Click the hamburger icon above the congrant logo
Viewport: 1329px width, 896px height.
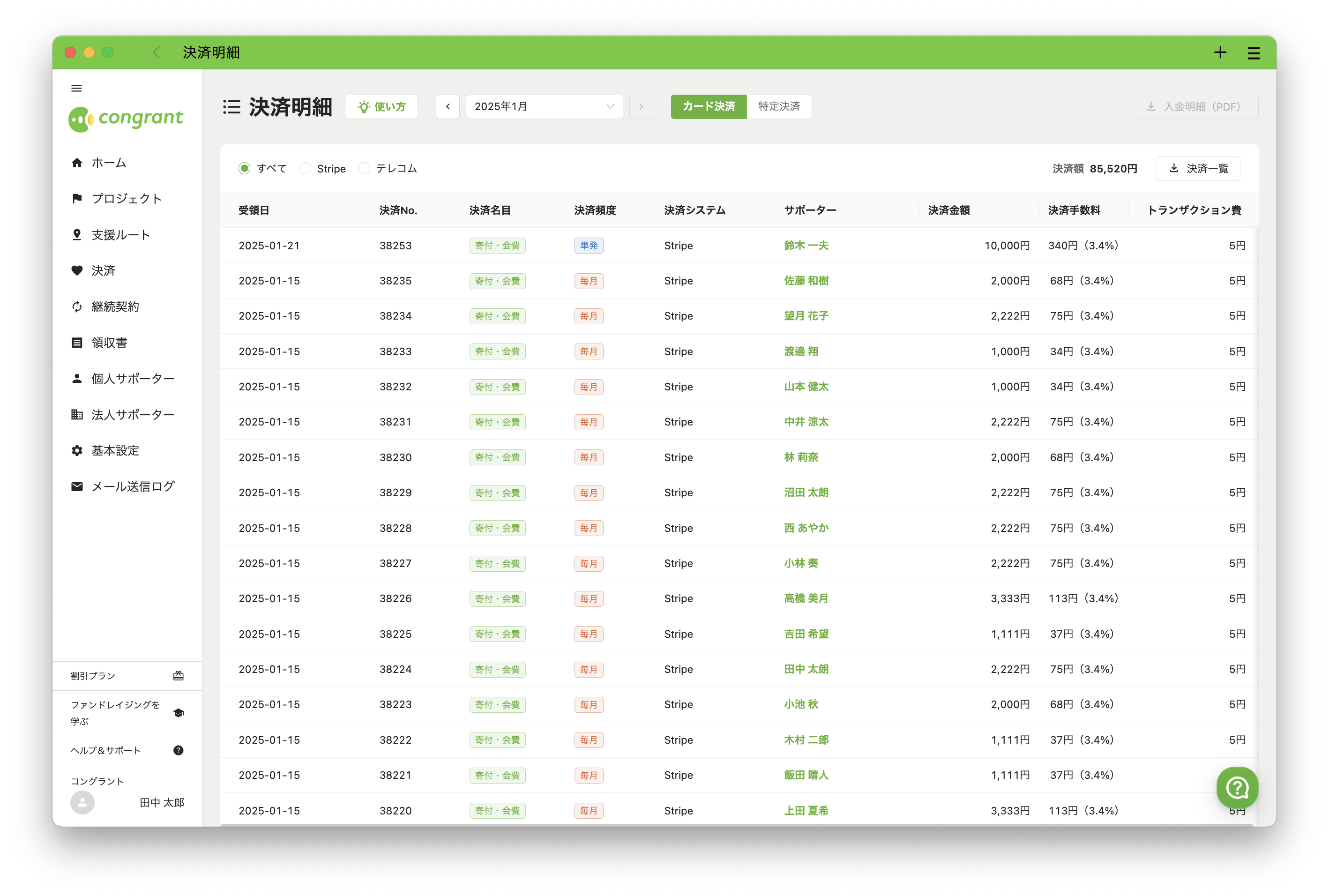[x=76, y=88]
